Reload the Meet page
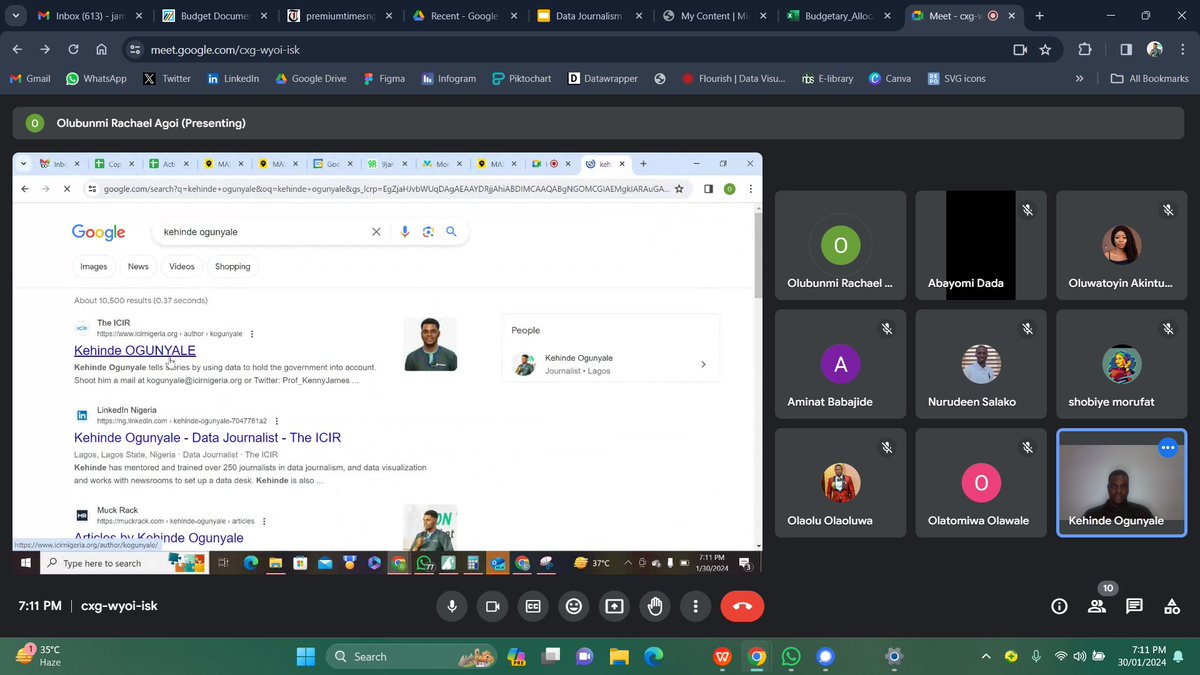1200x675 pixels. [x=74, y=49]
